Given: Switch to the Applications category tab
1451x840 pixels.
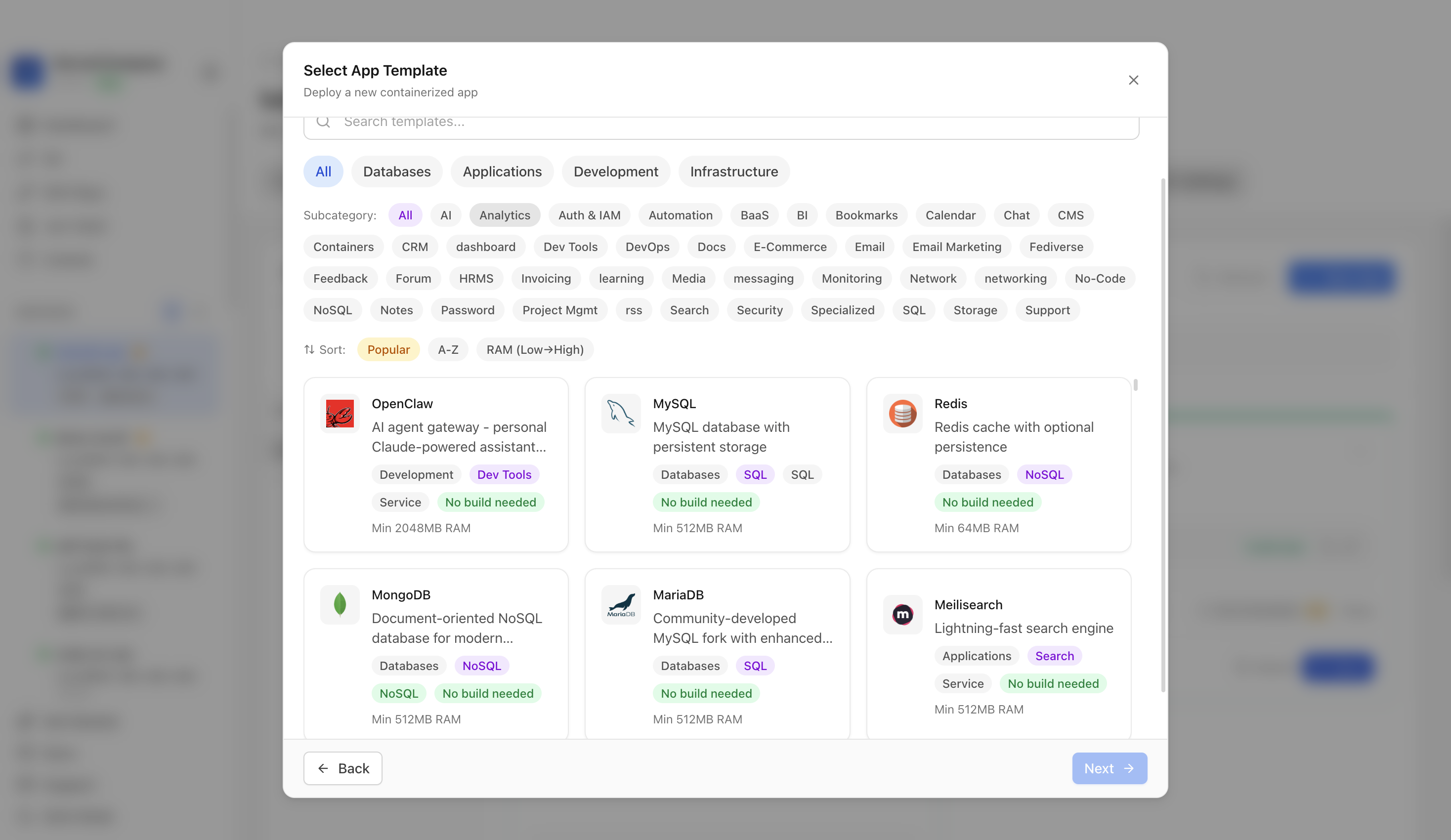Looking at the screenshot, I should 502,171.
